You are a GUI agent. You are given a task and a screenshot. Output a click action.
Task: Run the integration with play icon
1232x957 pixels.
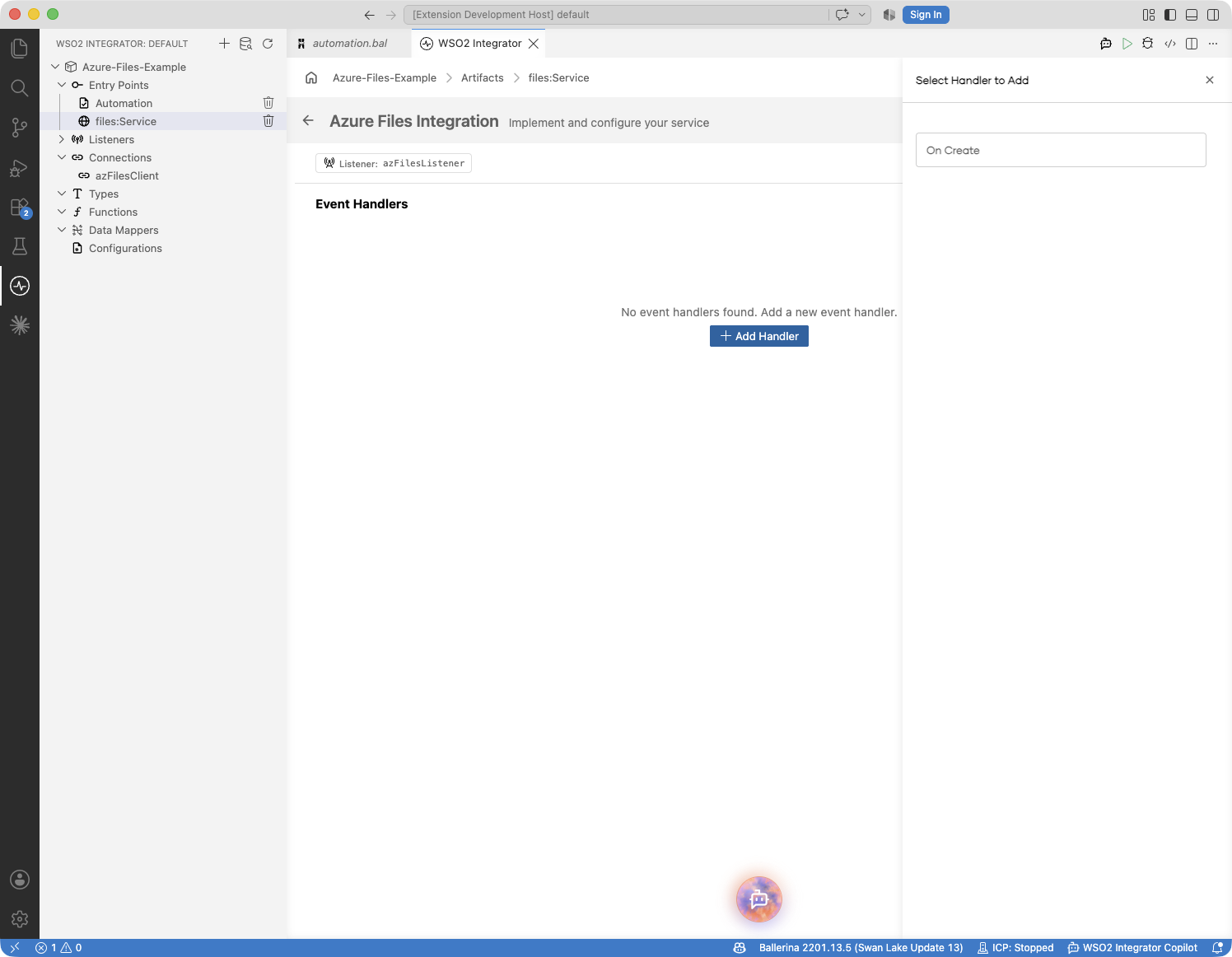(1127, 44)
